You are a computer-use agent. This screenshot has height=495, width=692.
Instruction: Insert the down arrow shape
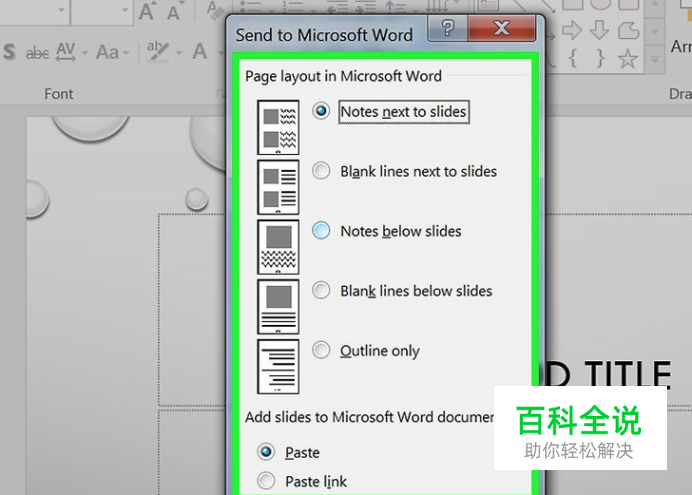click(x=600, y=30)
